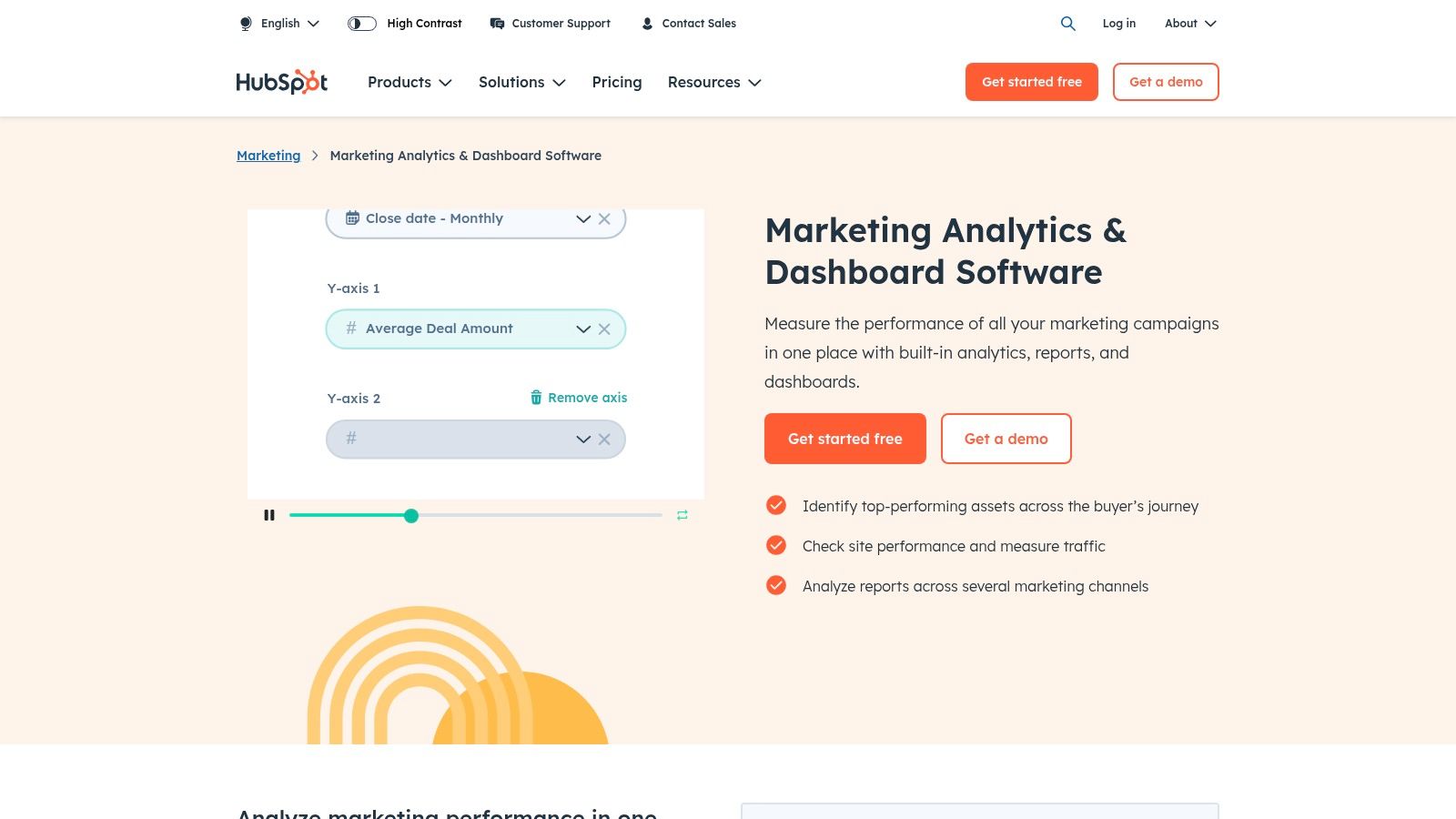Open the English language dropdown
The image size is (1456, 819).
point(290,24)
